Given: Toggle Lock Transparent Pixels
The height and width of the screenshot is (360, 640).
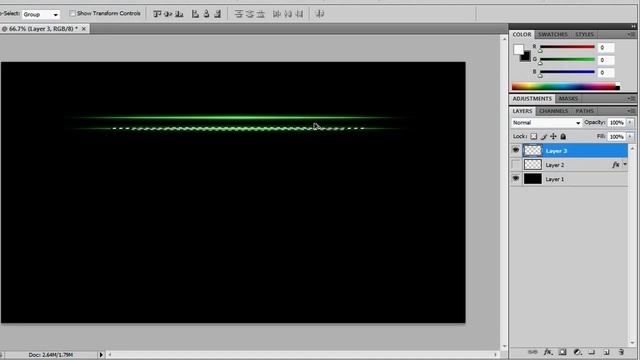Looking at the screenshot, I should pos(533,136).
